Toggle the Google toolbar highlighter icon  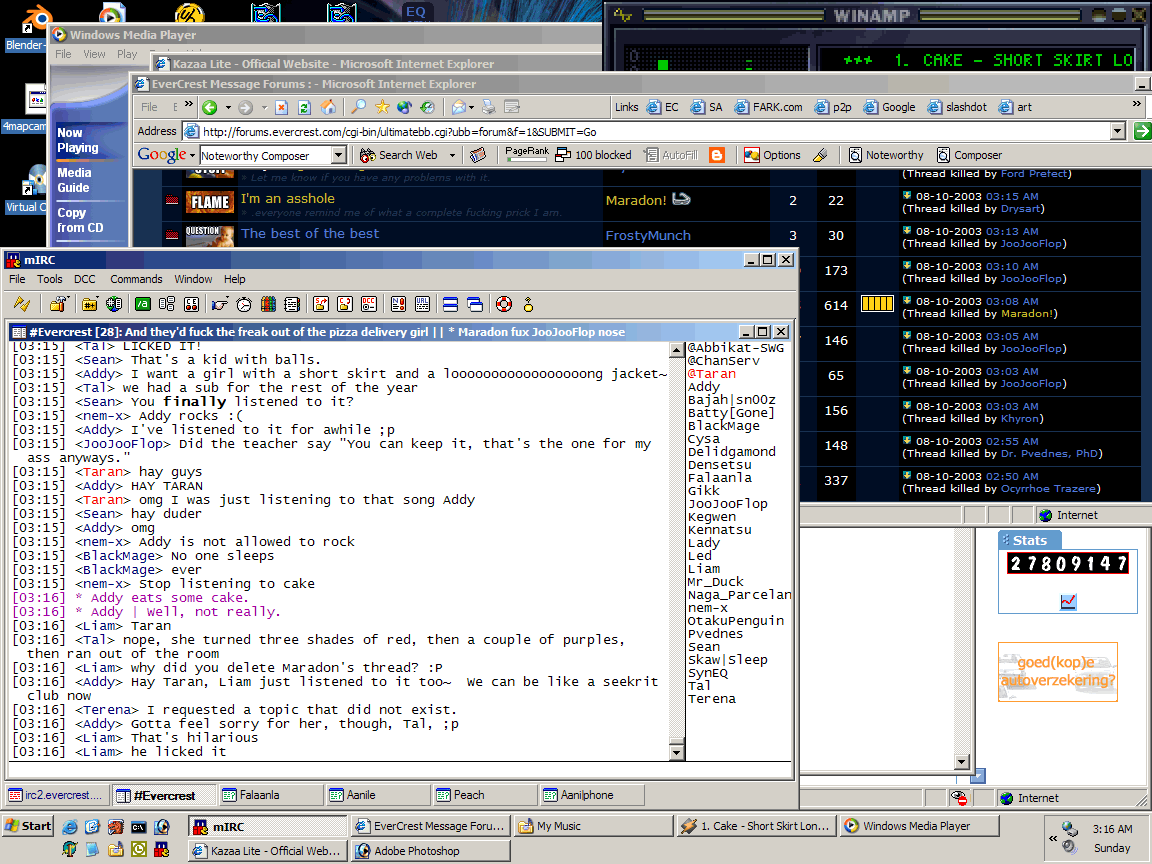point(820,155)
